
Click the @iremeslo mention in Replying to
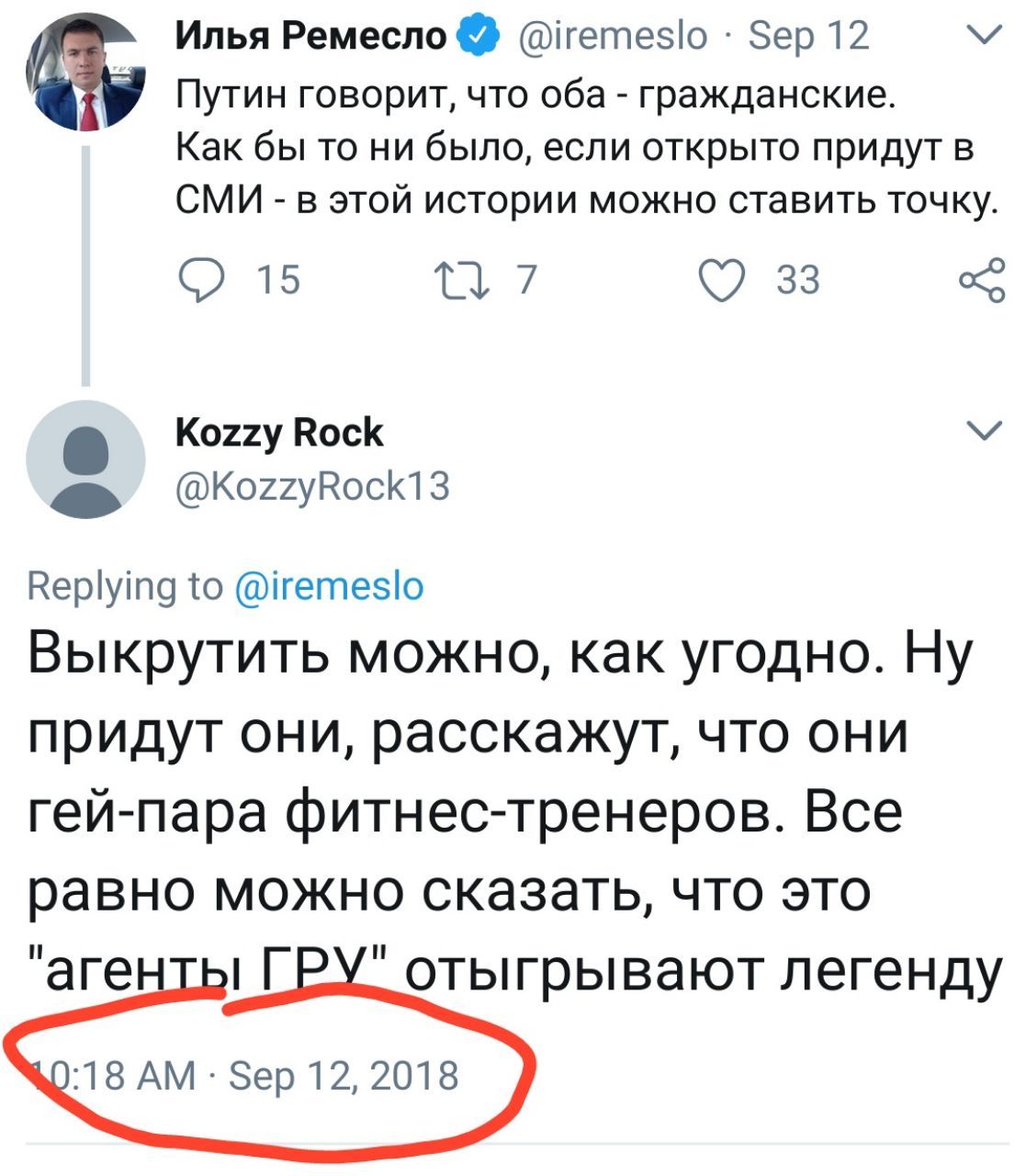(x=331, y=585)
